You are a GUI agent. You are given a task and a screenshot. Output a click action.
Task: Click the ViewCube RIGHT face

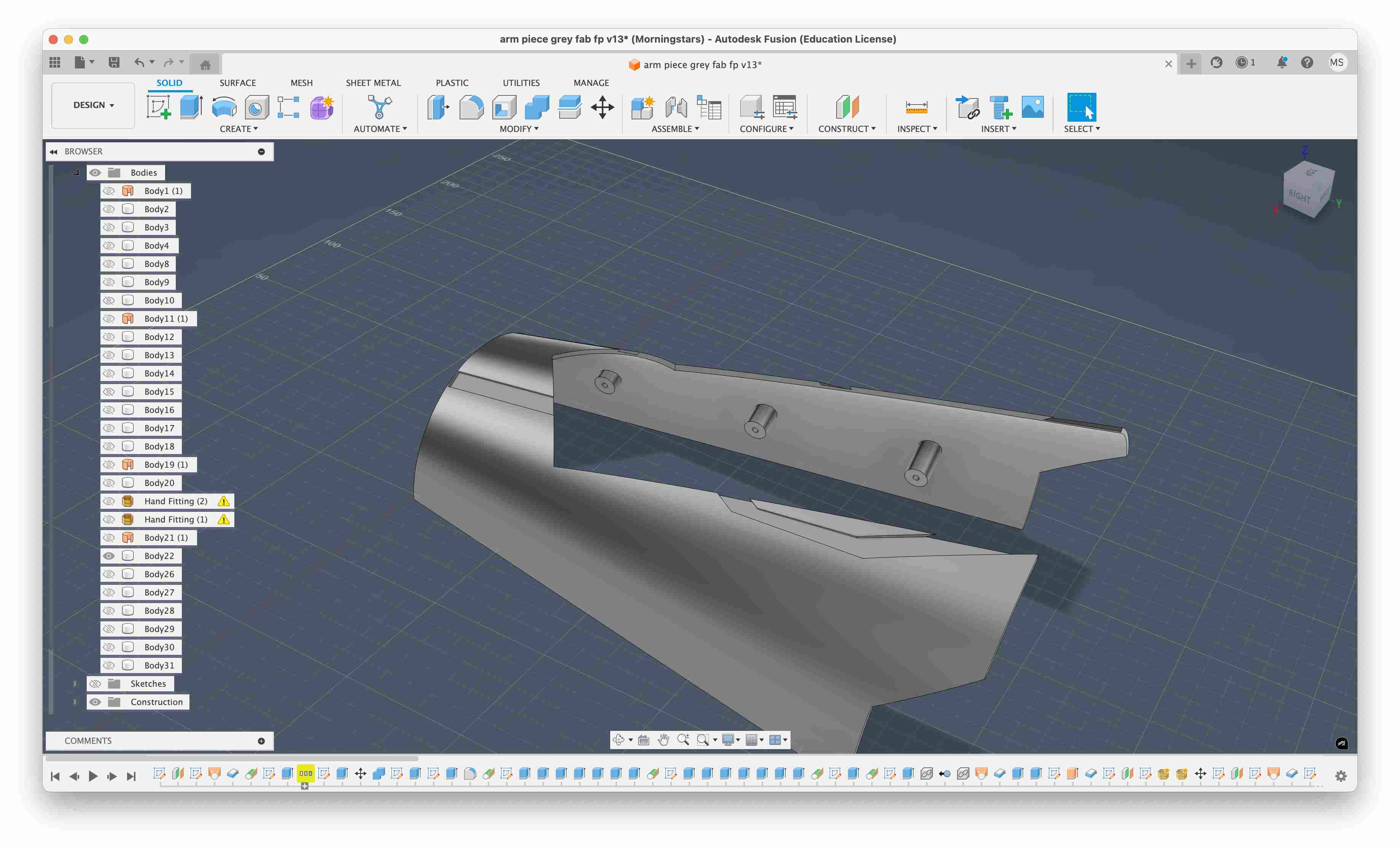point(1300,197)
